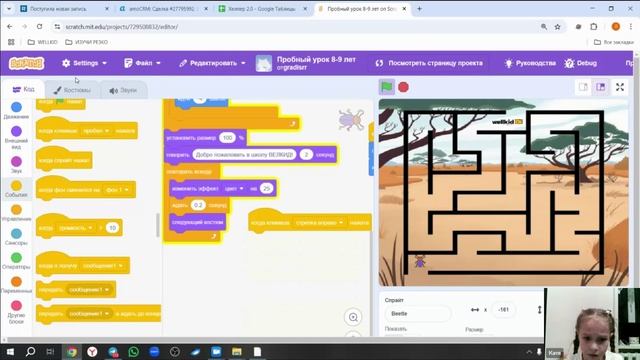Switch to large stage layout
The height and width of the screenshot is (360, 640).
(x=601, y=87)
